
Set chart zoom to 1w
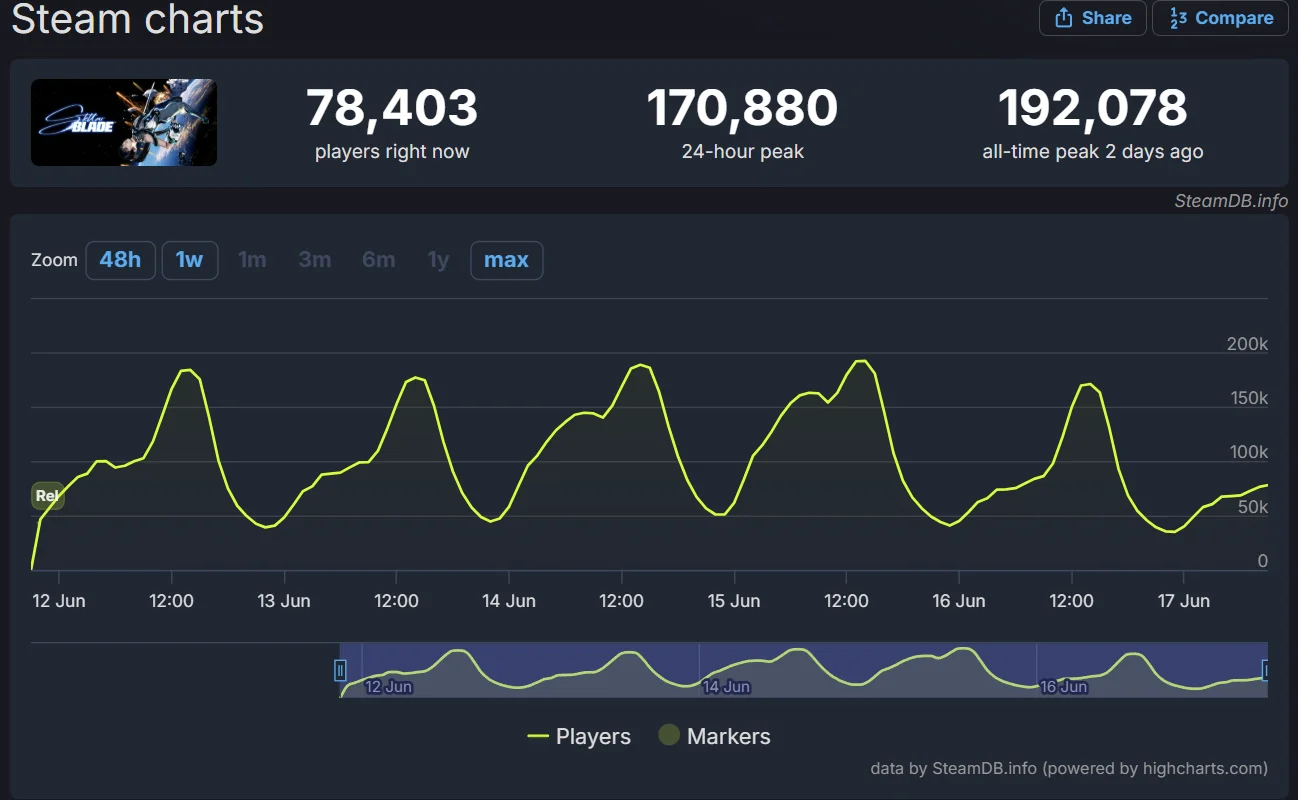click(x=190, y=260)
